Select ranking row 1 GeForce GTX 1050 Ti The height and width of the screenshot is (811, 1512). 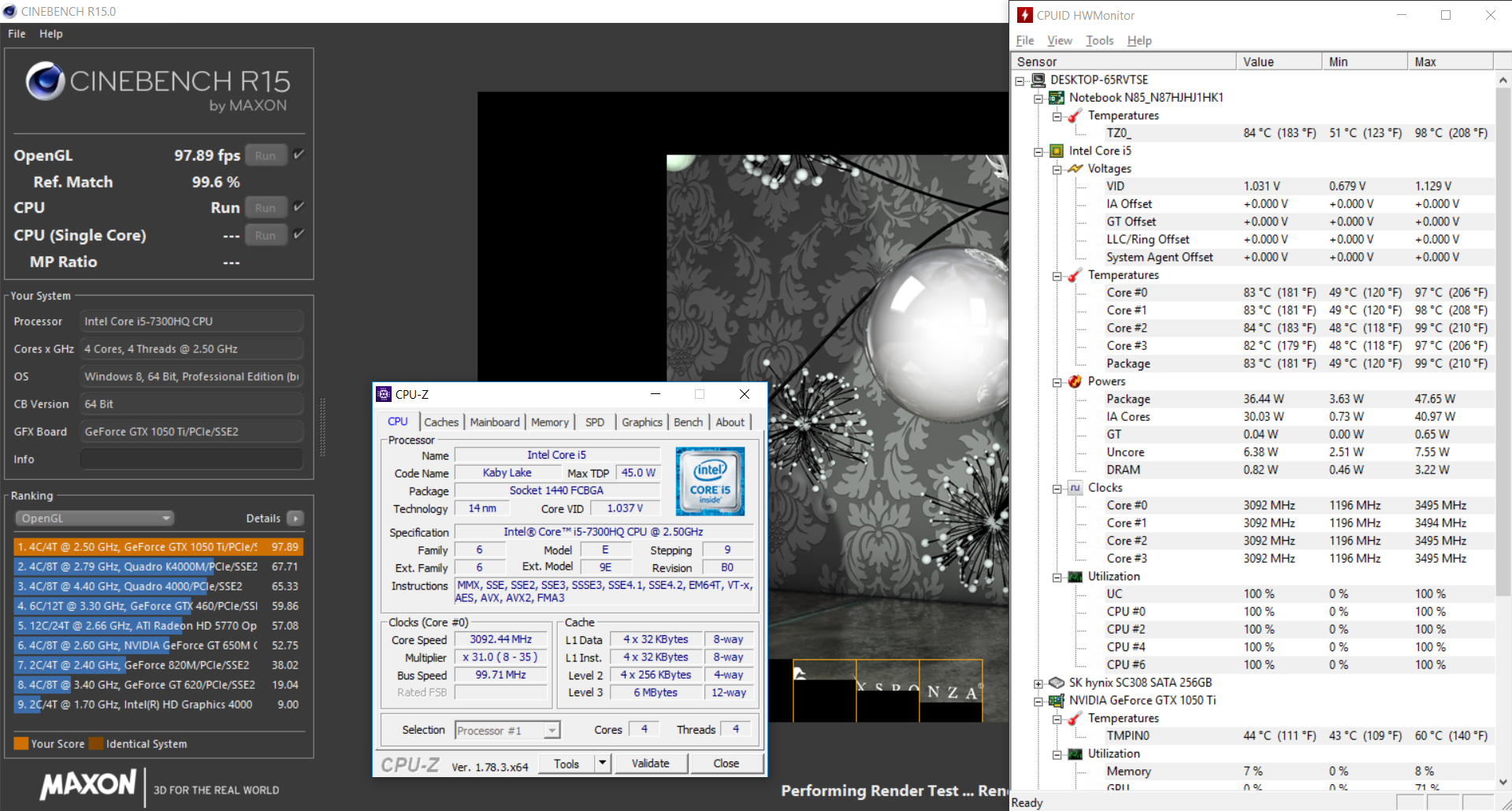point(158,546)
